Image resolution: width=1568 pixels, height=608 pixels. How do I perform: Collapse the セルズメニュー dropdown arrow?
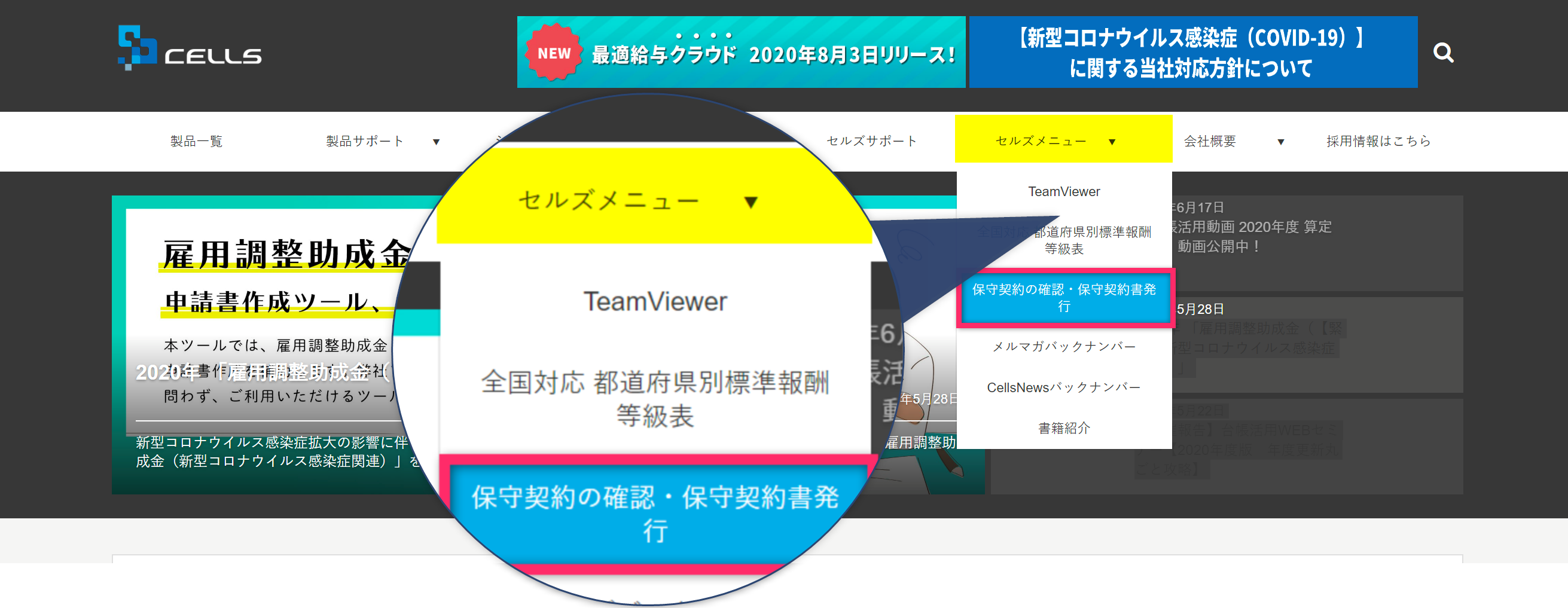click(x=1112, y=142)
